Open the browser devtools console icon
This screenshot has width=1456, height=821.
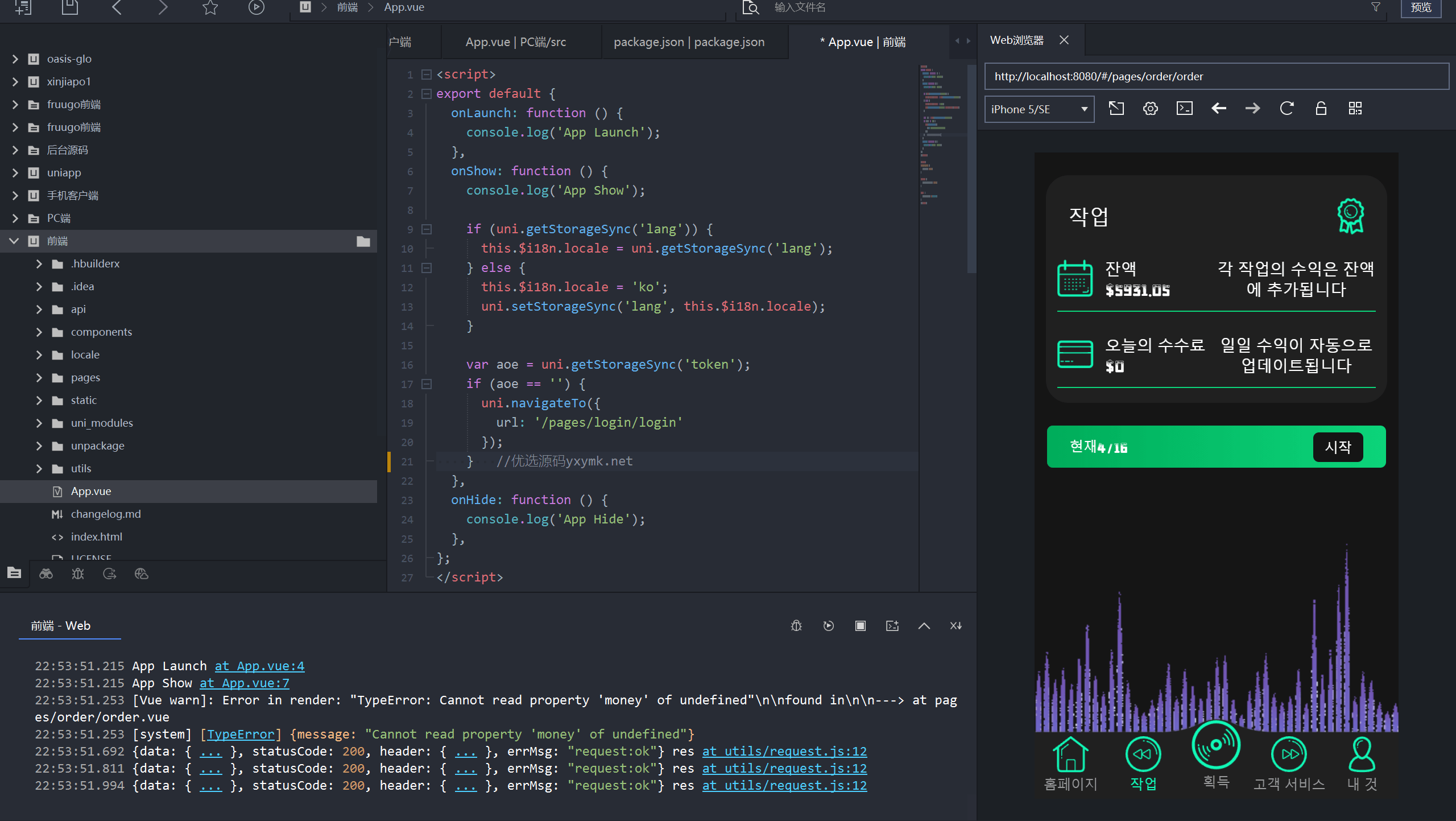pos(1184,109)
